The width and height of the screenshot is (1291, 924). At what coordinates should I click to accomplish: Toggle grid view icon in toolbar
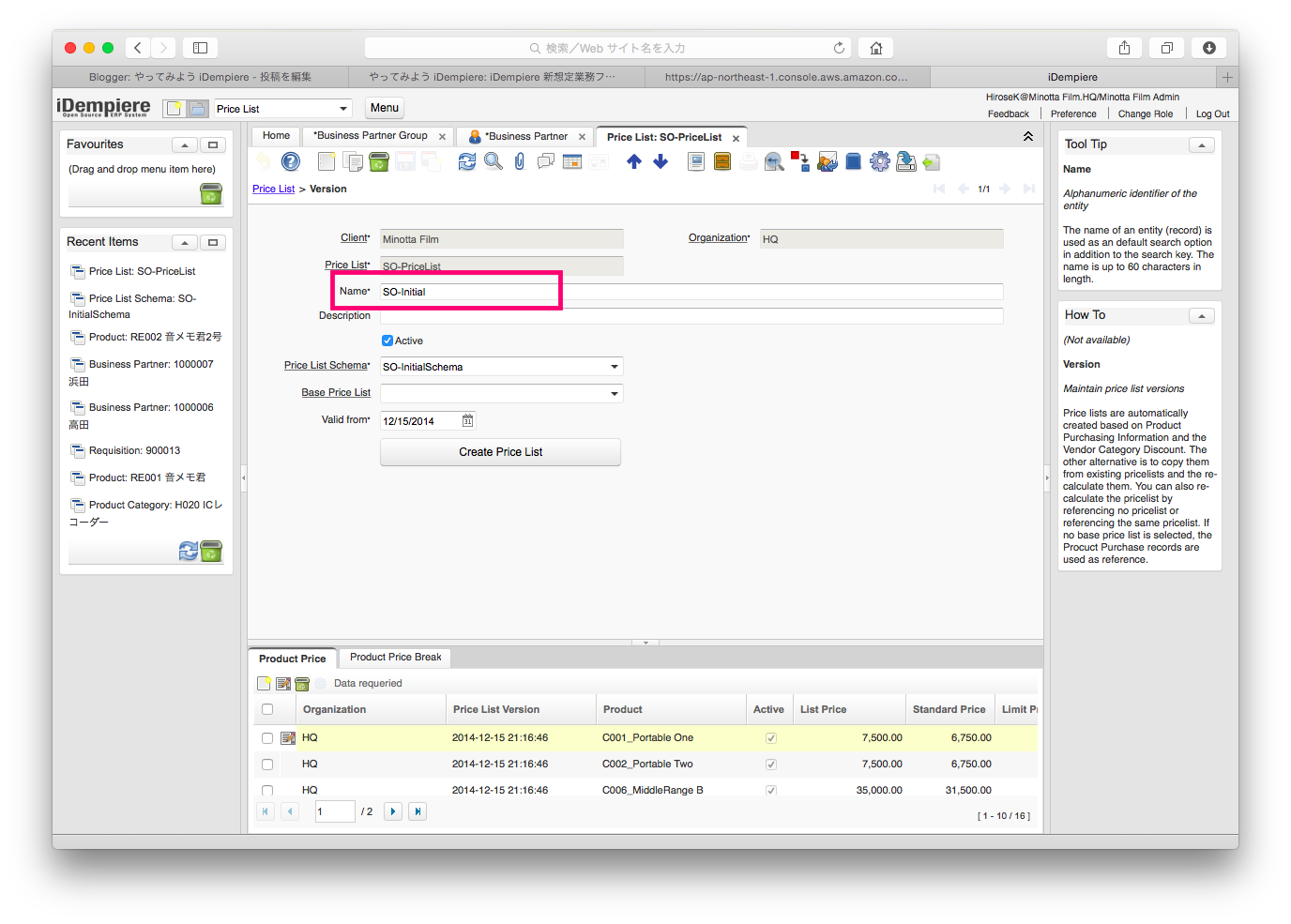pos(572,161)
